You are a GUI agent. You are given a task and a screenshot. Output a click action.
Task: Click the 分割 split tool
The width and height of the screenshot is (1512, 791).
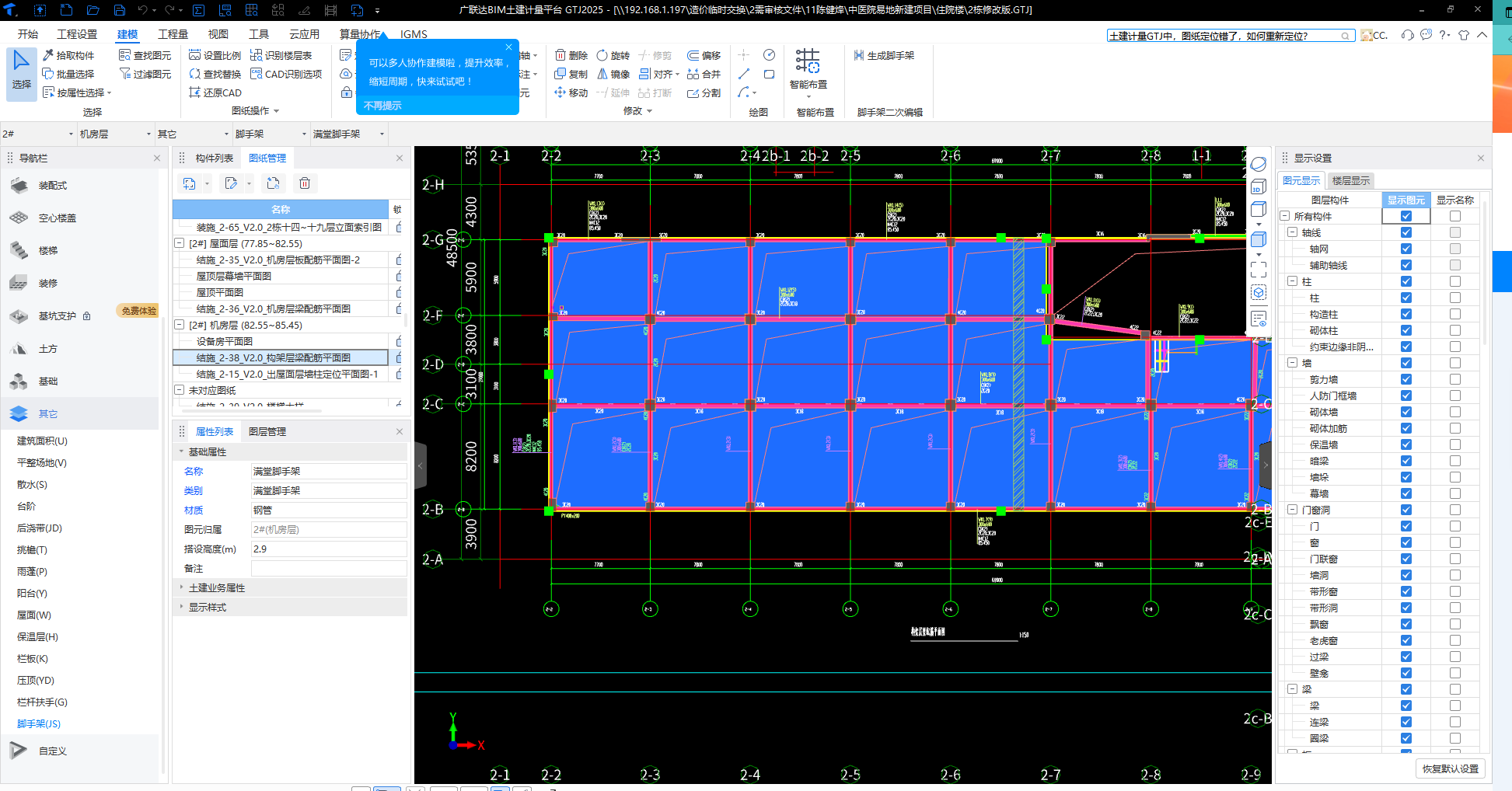tap(704, 92)
